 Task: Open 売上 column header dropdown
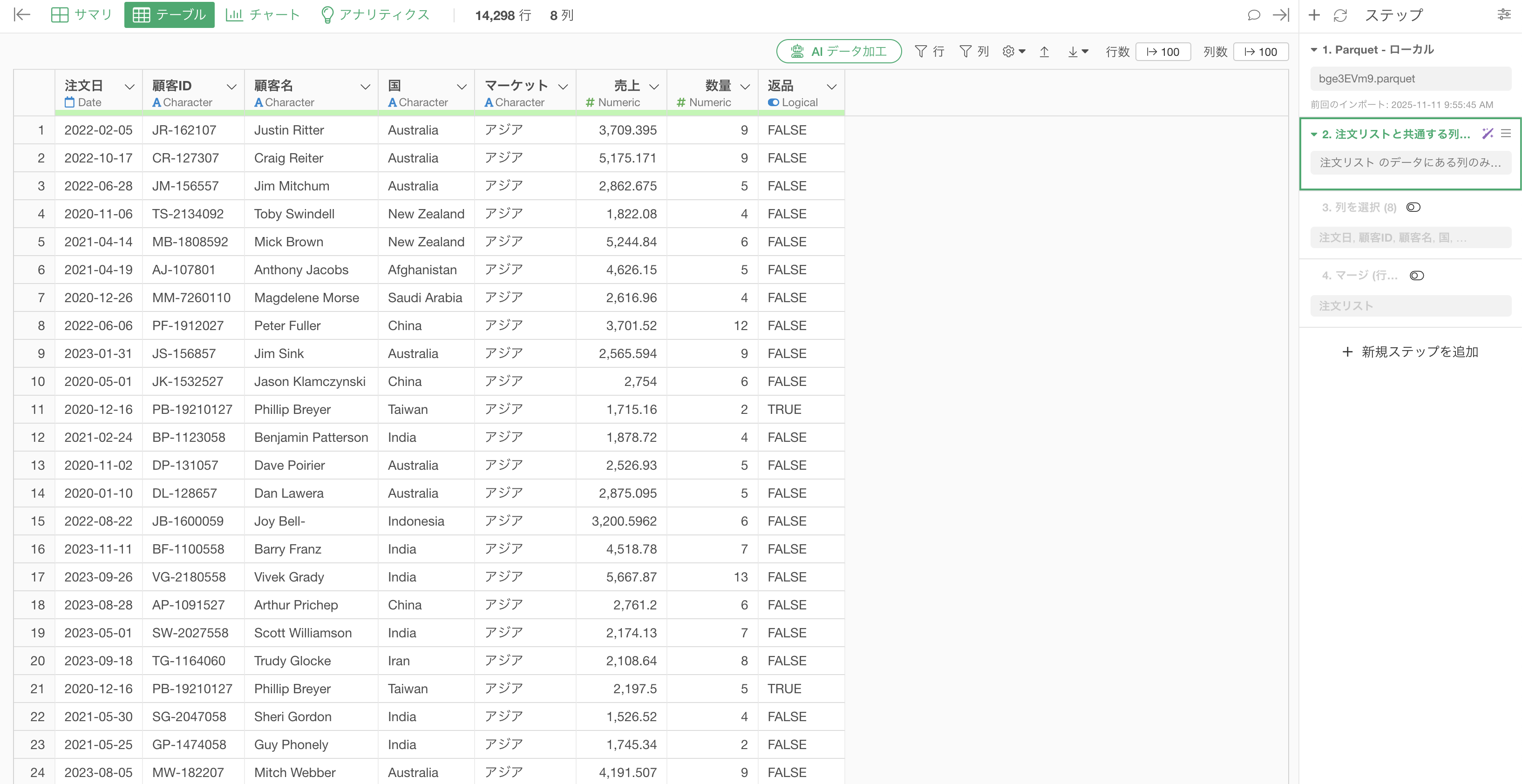tap(654, 87)
